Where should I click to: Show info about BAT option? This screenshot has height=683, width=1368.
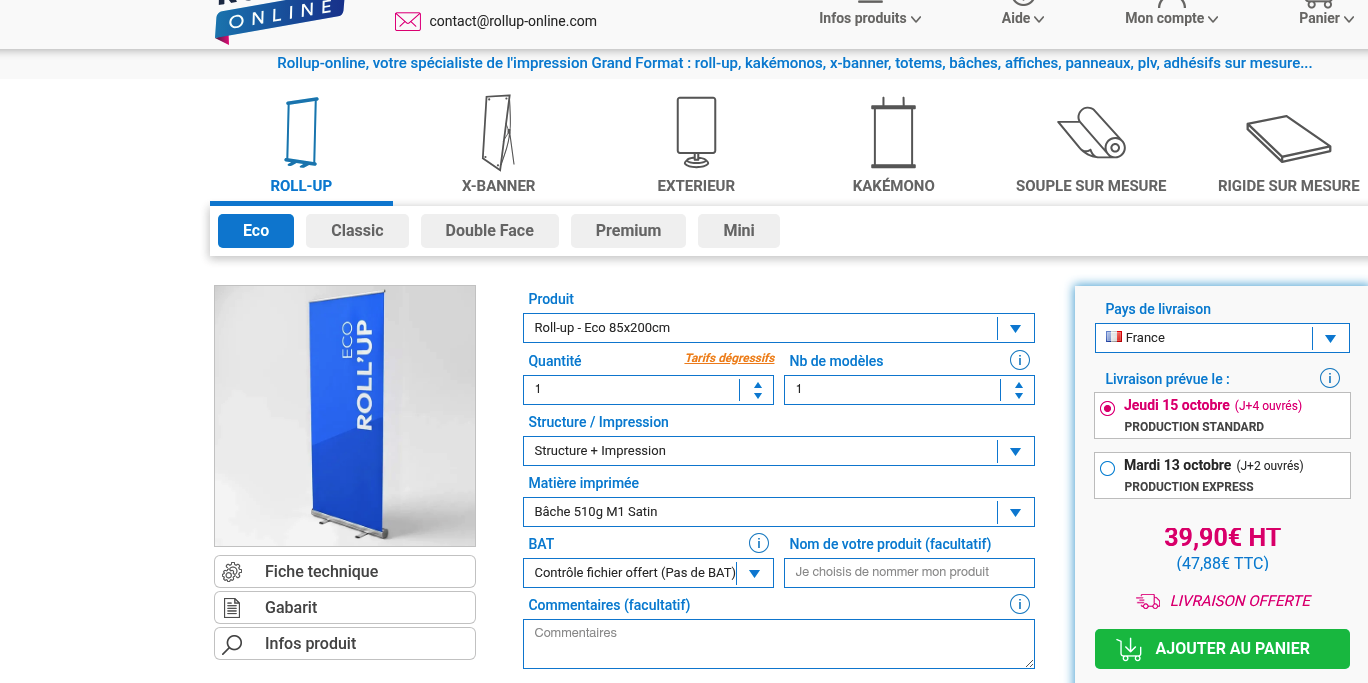click(759, 543)
